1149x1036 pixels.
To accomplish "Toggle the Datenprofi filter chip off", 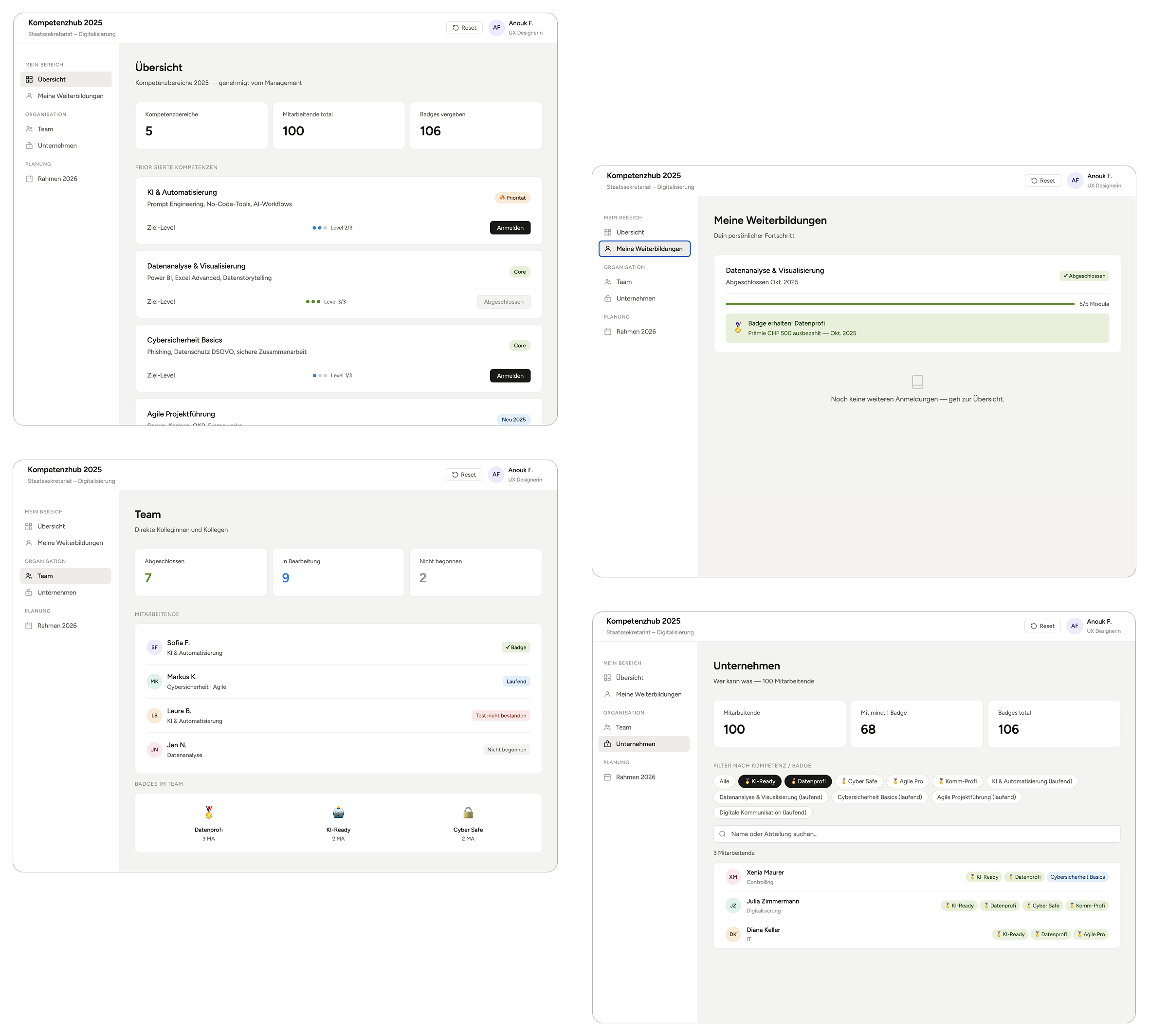I will pyautogui.click(x=808, y=781).
